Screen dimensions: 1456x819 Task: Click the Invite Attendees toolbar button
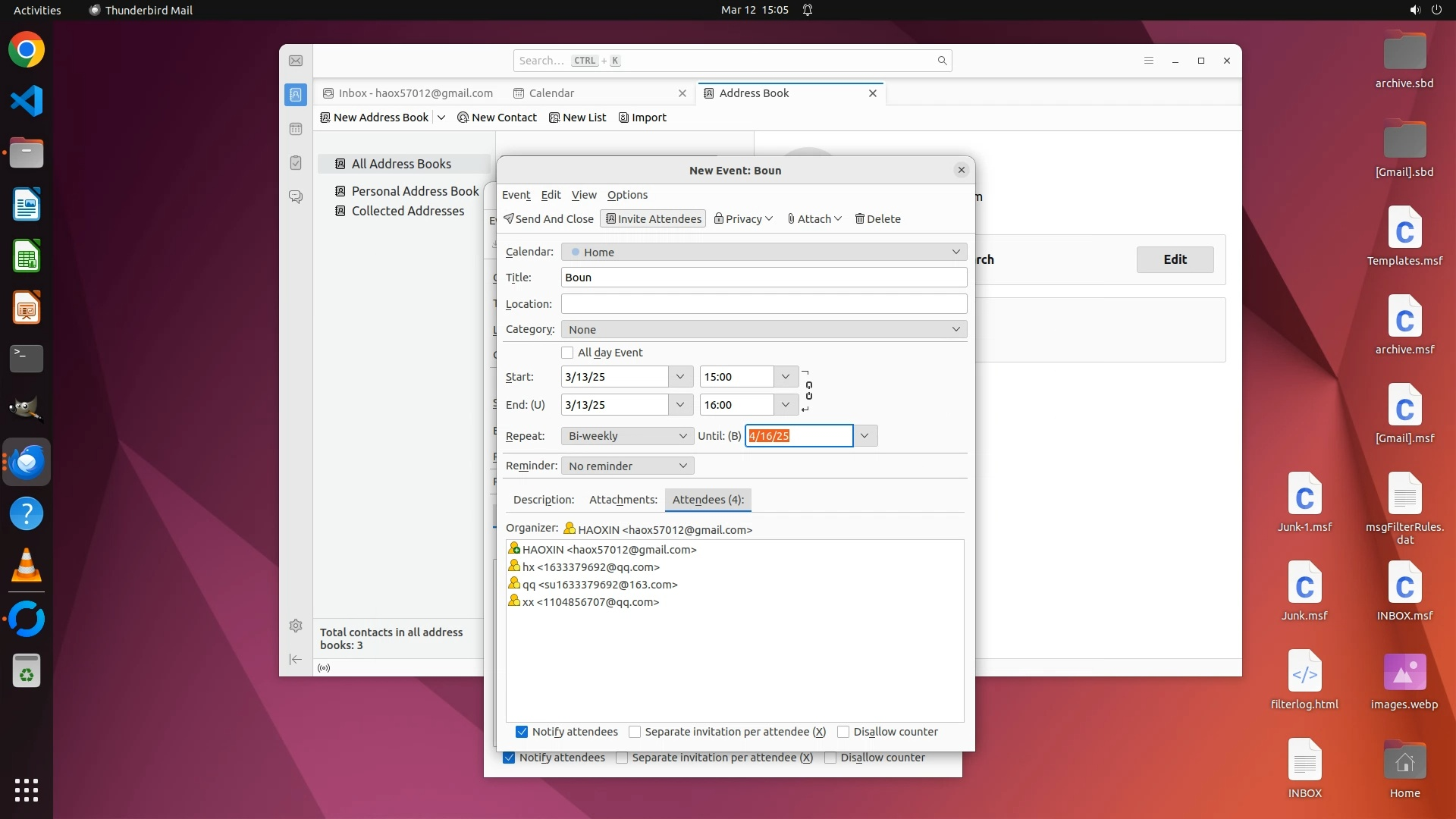[x=653, y=219]
